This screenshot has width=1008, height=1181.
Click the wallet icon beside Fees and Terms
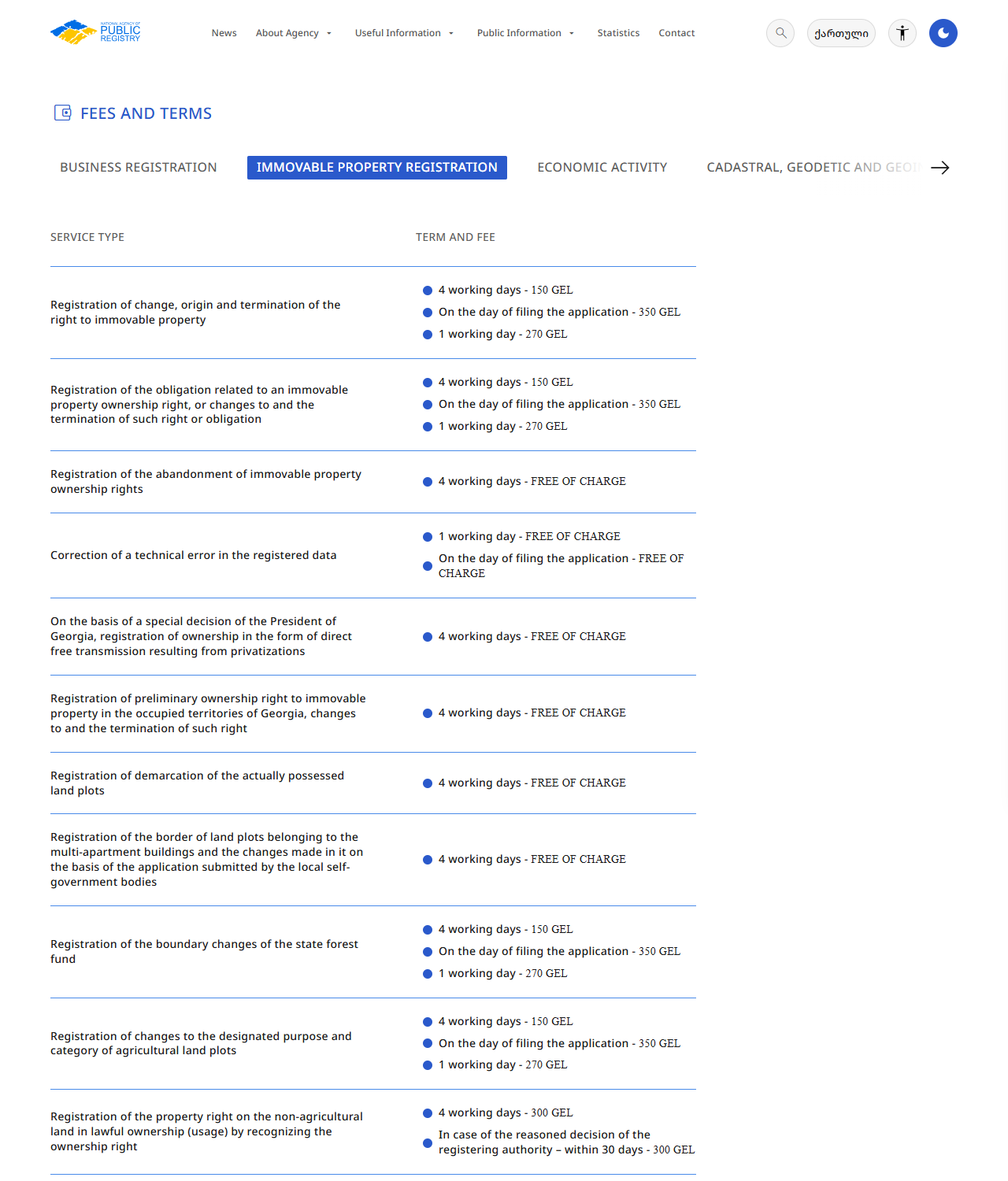[x=62, y=113]
